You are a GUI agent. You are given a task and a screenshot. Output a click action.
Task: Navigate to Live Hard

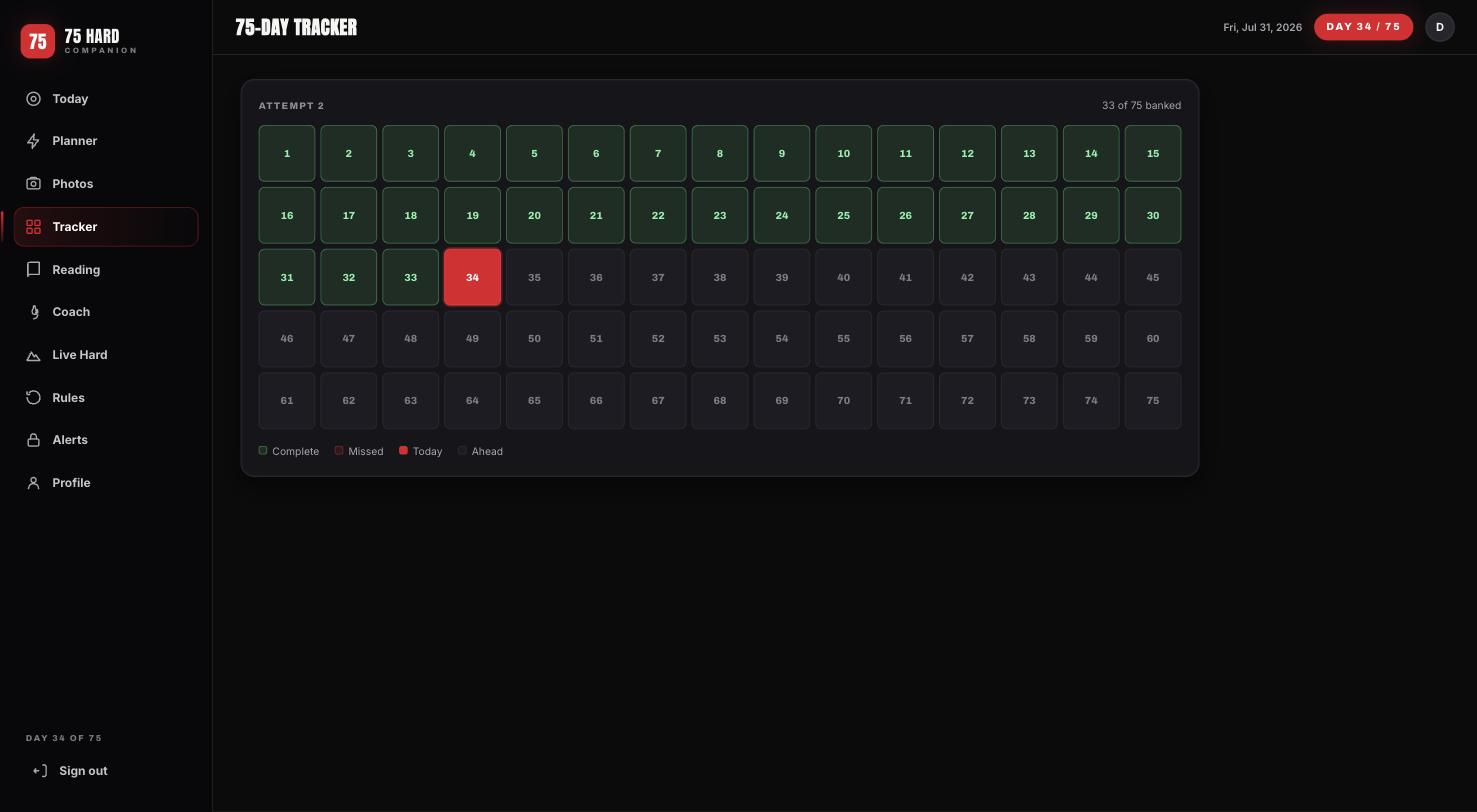pos(106,355)
